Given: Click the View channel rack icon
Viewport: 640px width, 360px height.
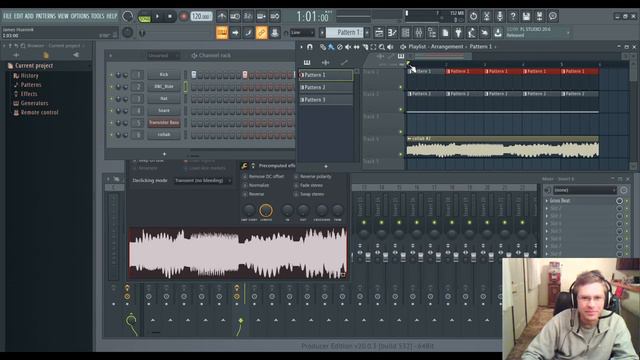Looking at the screenshot, I should pos(406,33).
